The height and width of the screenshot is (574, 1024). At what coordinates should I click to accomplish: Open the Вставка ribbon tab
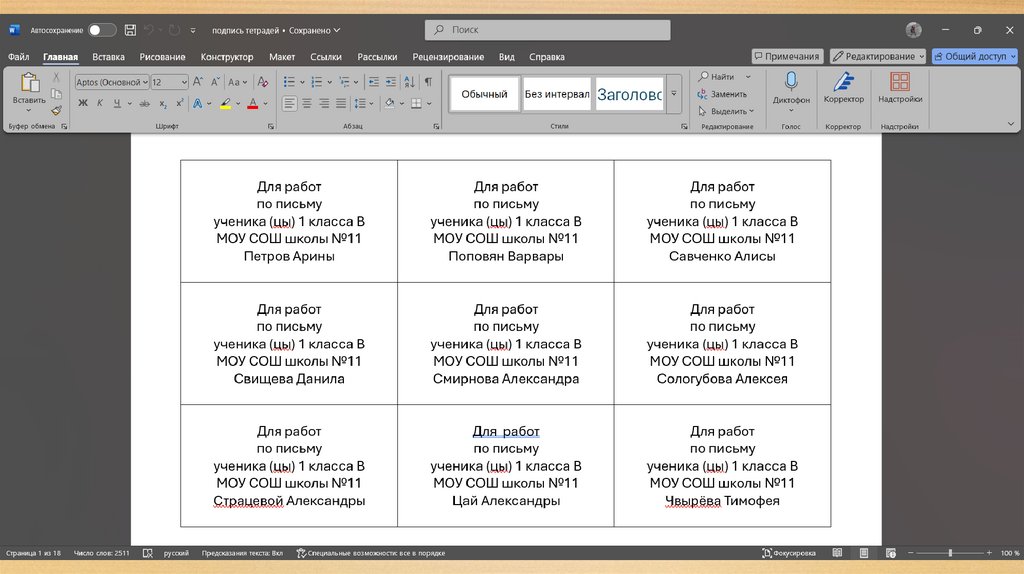click(108, 57)
